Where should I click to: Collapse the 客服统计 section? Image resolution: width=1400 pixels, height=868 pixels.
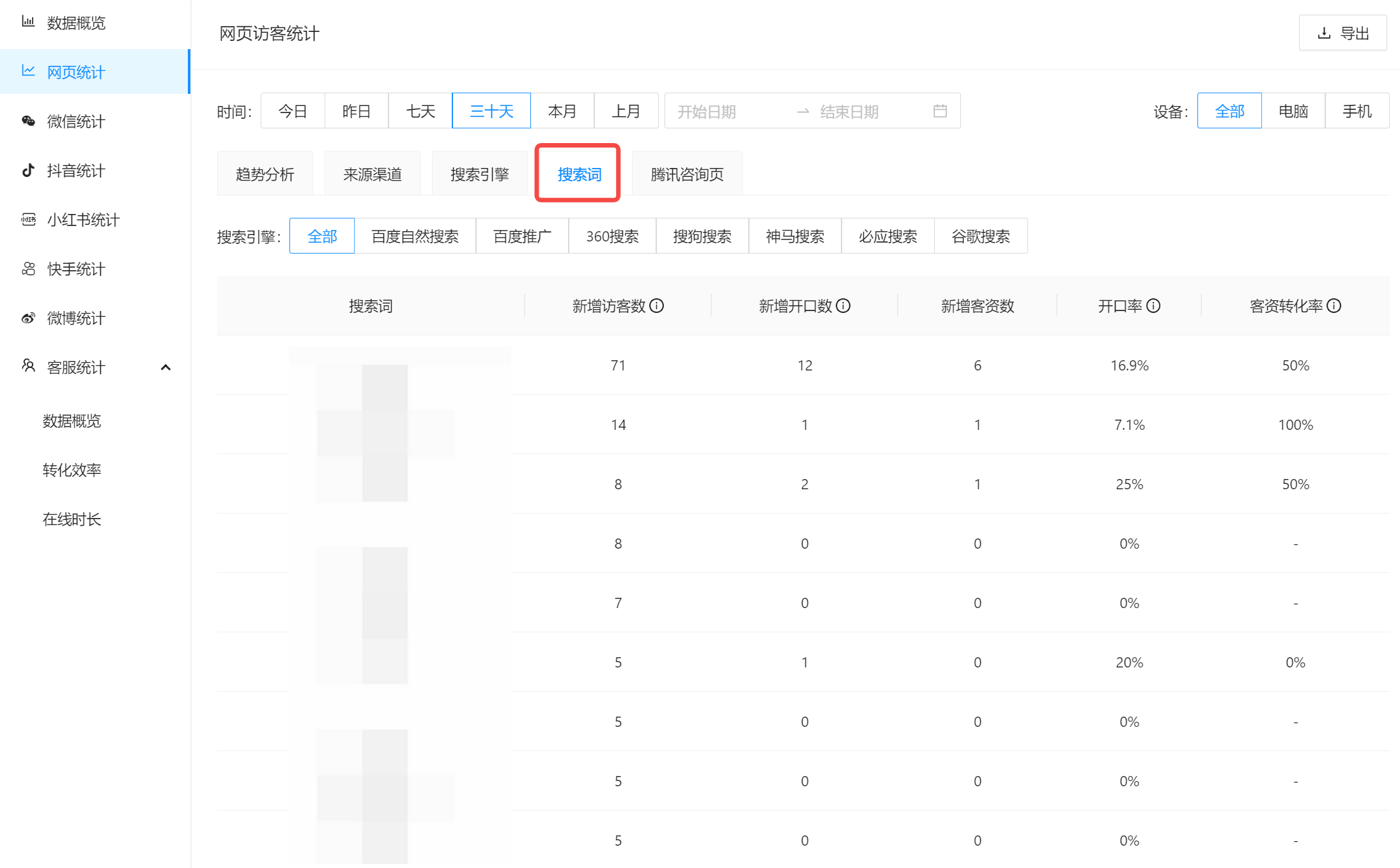166,367
